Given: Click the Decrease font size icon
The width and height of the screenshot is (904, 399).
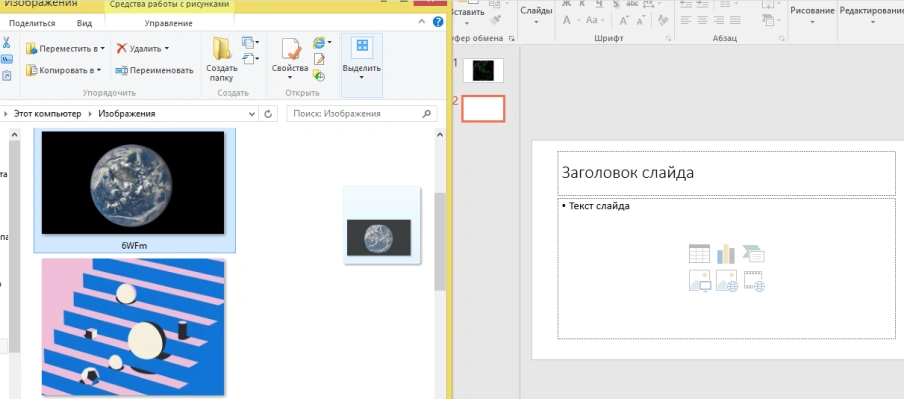Looking at the screenshot, I should [642, 21].
